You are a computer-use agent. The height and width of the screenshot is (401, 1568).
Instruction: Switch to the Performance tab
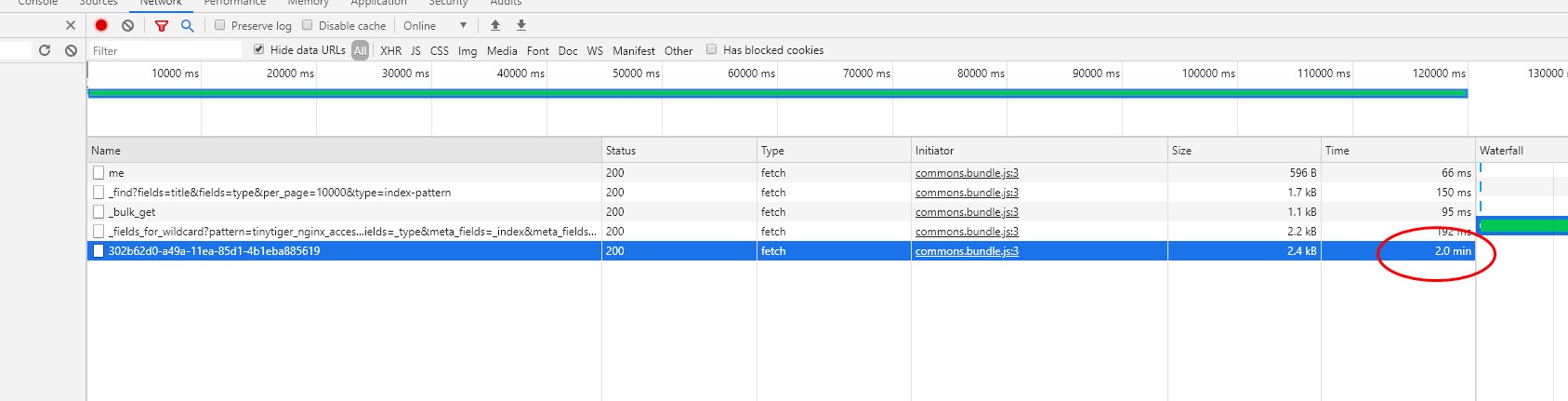235,4
